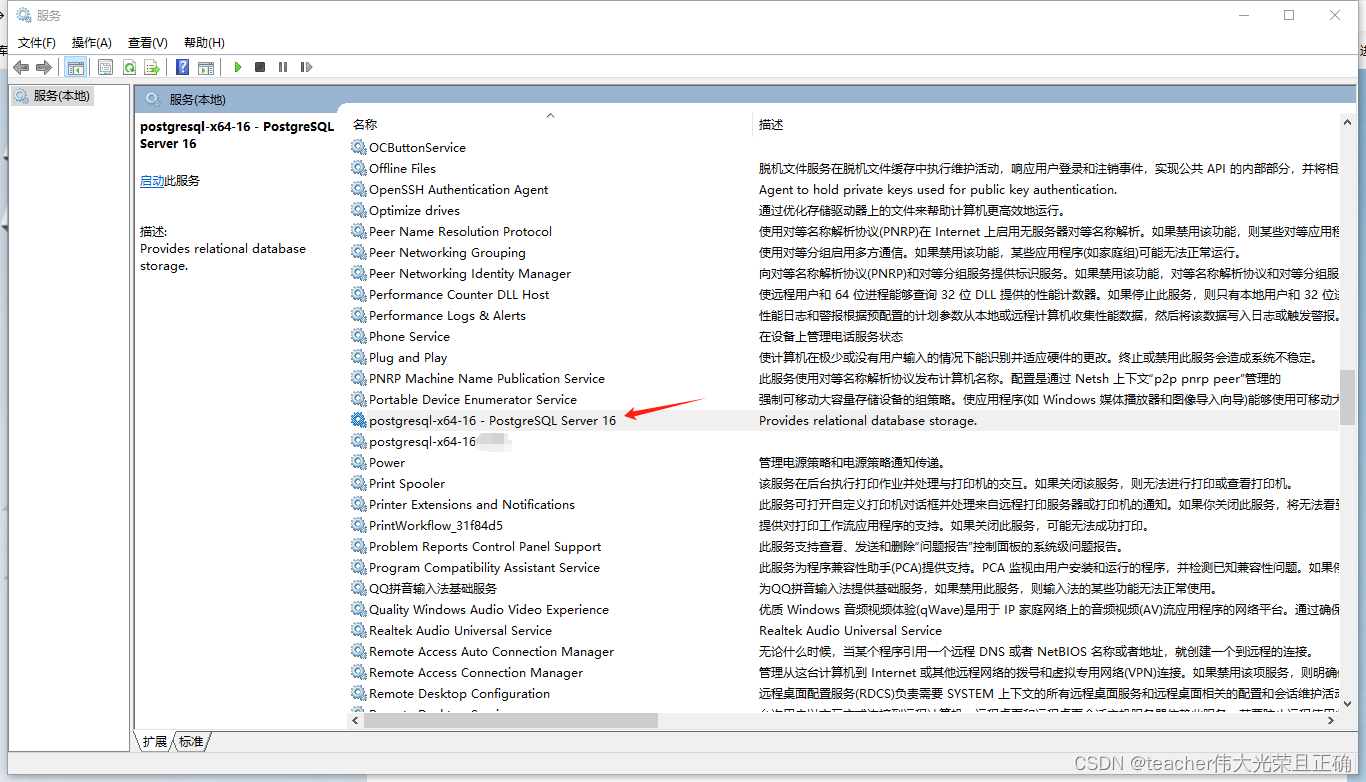This screenshot has width=1366, height=782.
Task: Select Performance Logs & Alerts
Action: pos(447,315)
